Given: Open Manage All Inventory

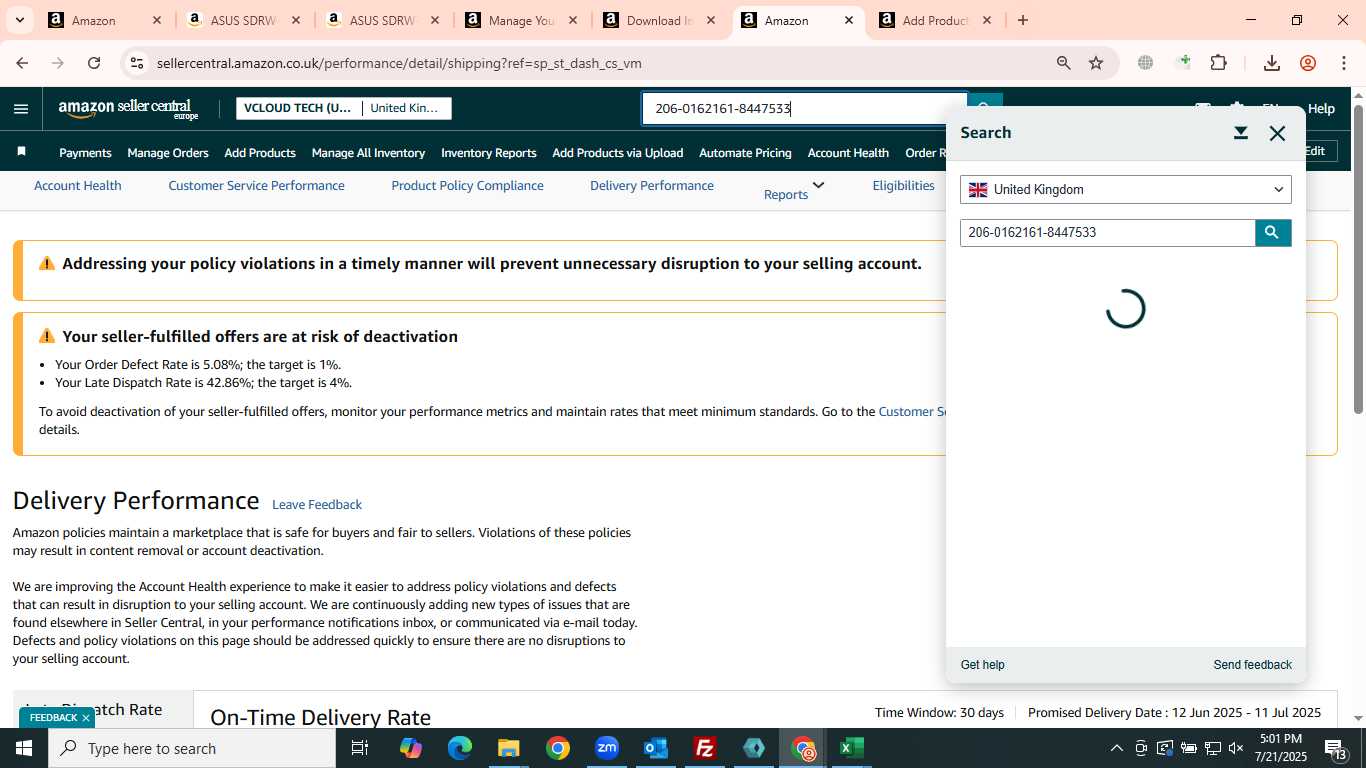Looking at the screenshot, I should [x=368, y=153].
